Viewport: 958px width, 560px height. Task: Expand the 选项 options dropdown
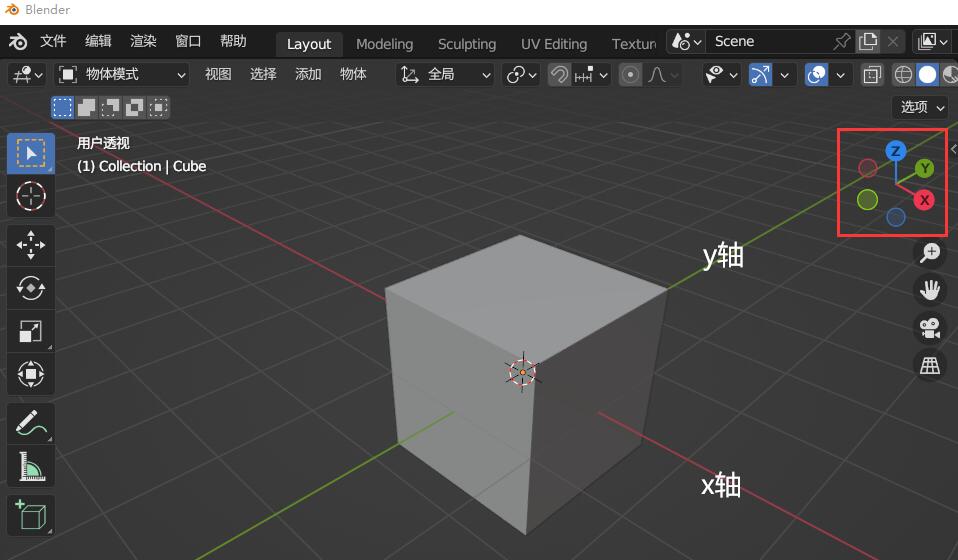(921, 107)
